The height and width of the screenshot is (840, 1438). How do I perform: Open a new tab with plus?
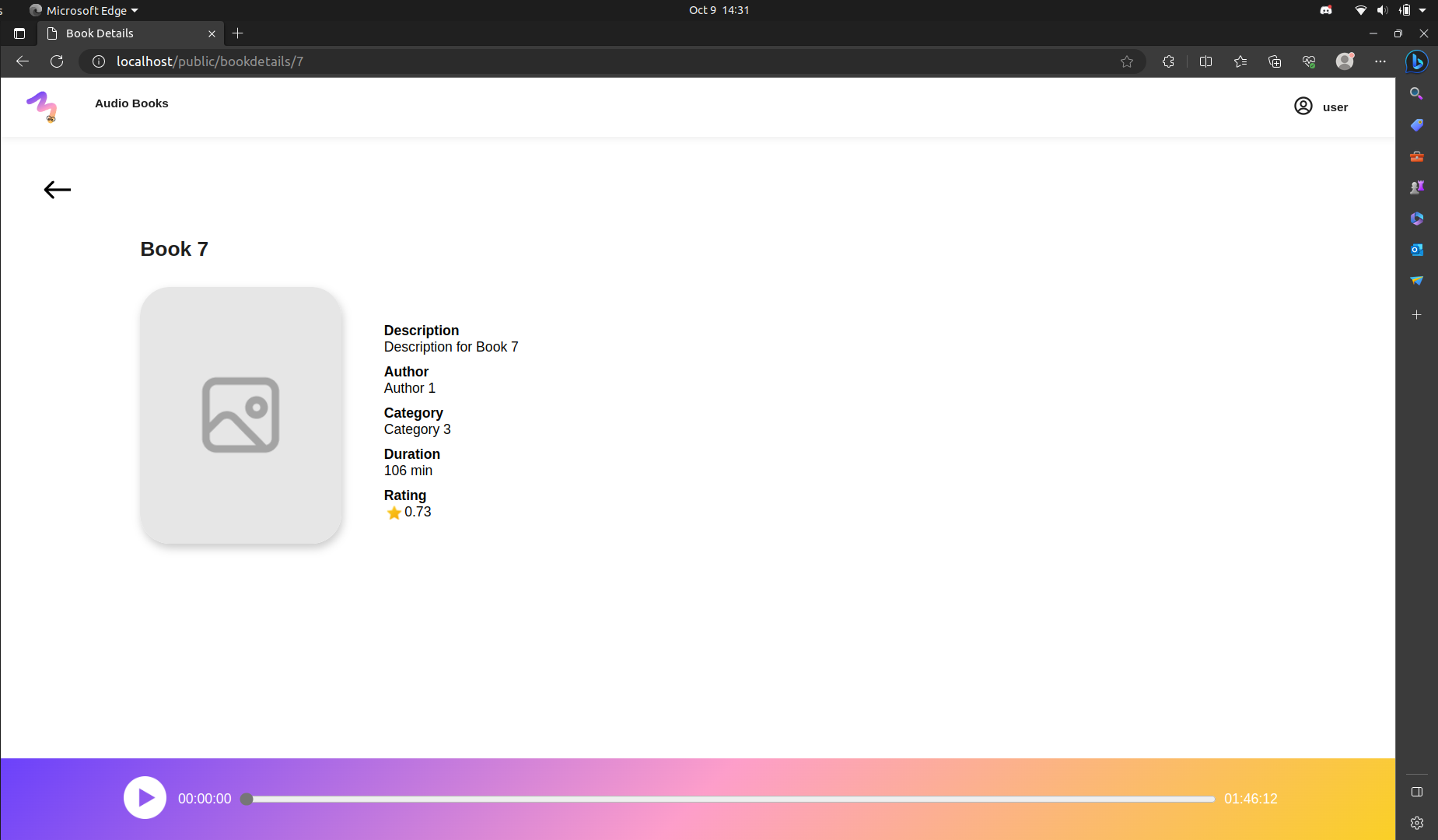pyautogui.click(x=238, y=33)
